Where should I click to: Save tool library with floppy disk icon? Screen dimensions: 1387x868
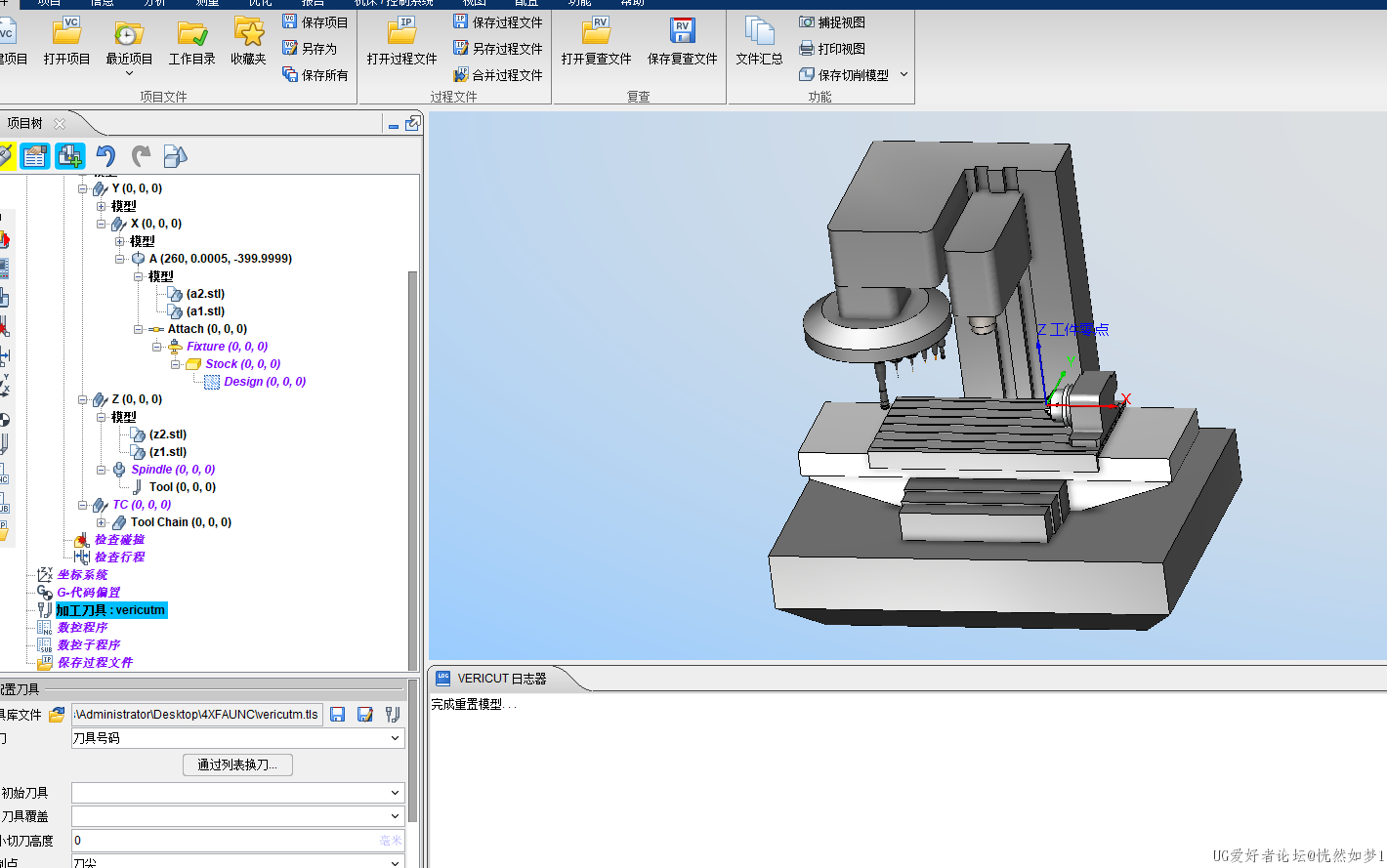pyautogui.click(x=337, y=715)
